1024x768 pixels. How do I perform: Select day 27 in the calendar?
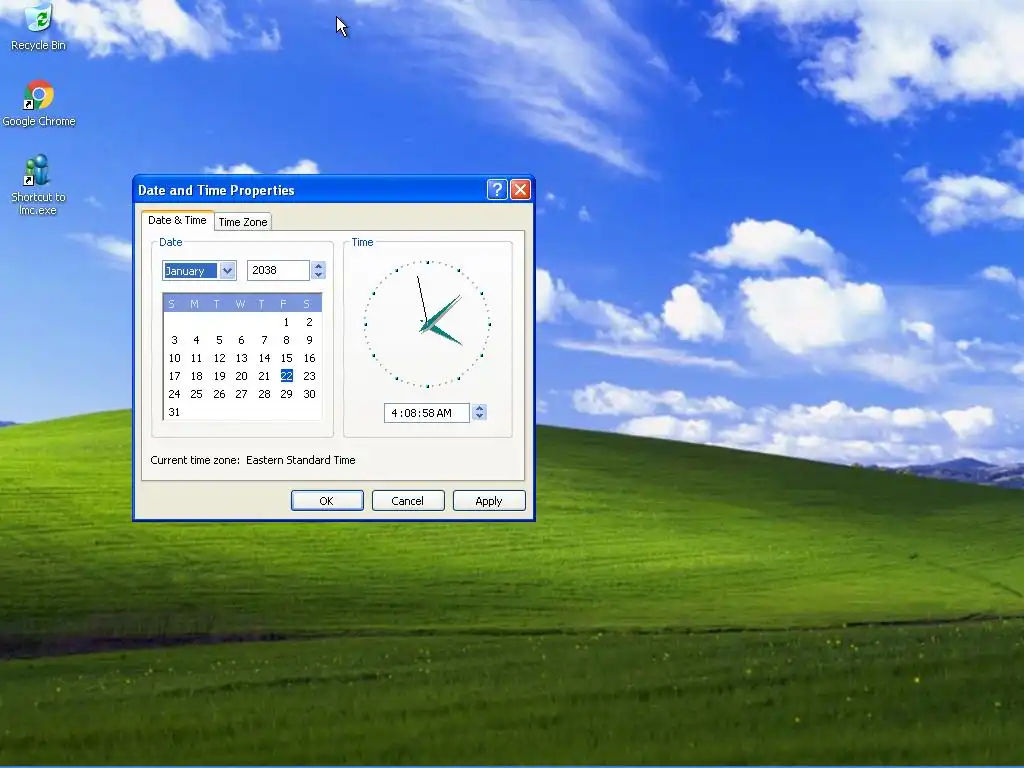tap(242, 394)
